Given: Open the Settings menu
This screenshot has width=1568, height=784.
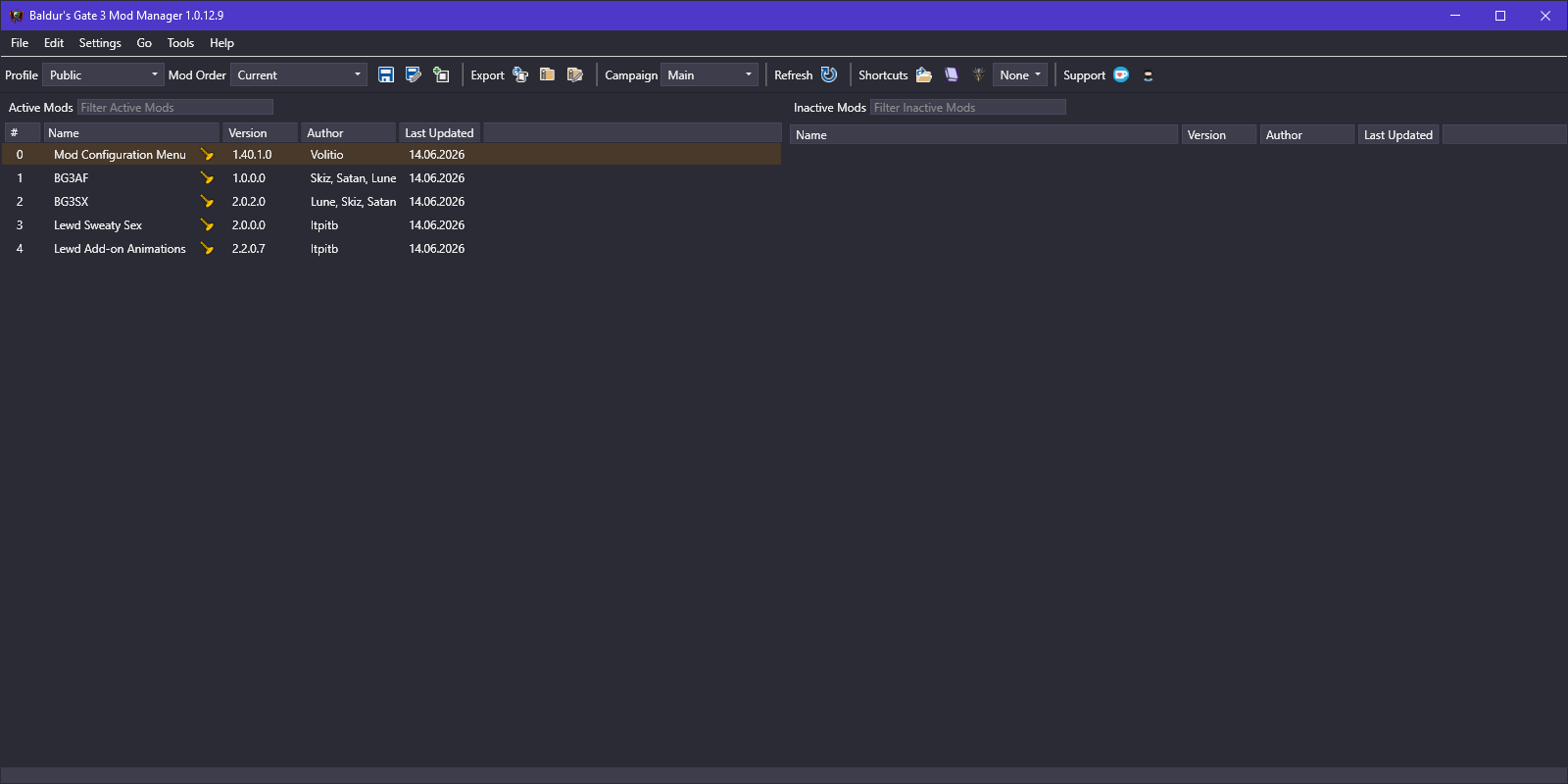Looking at the screenshot, I should click(x=100, y=43).
